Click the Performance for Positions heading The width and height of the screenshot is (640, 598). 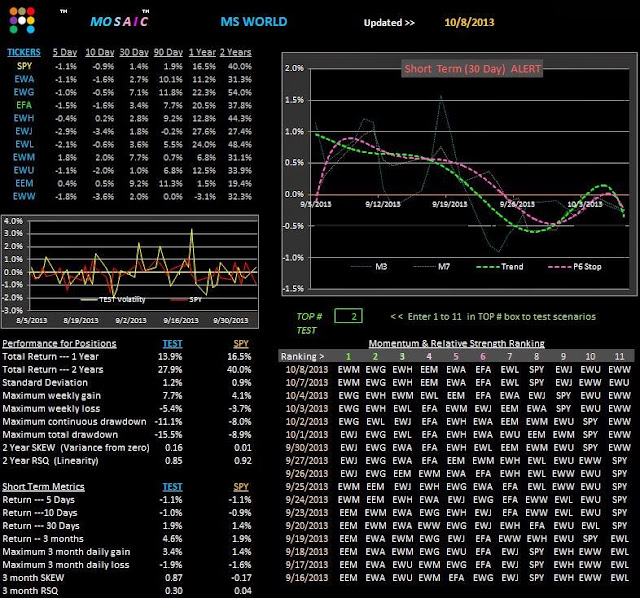tap(59, 344)
